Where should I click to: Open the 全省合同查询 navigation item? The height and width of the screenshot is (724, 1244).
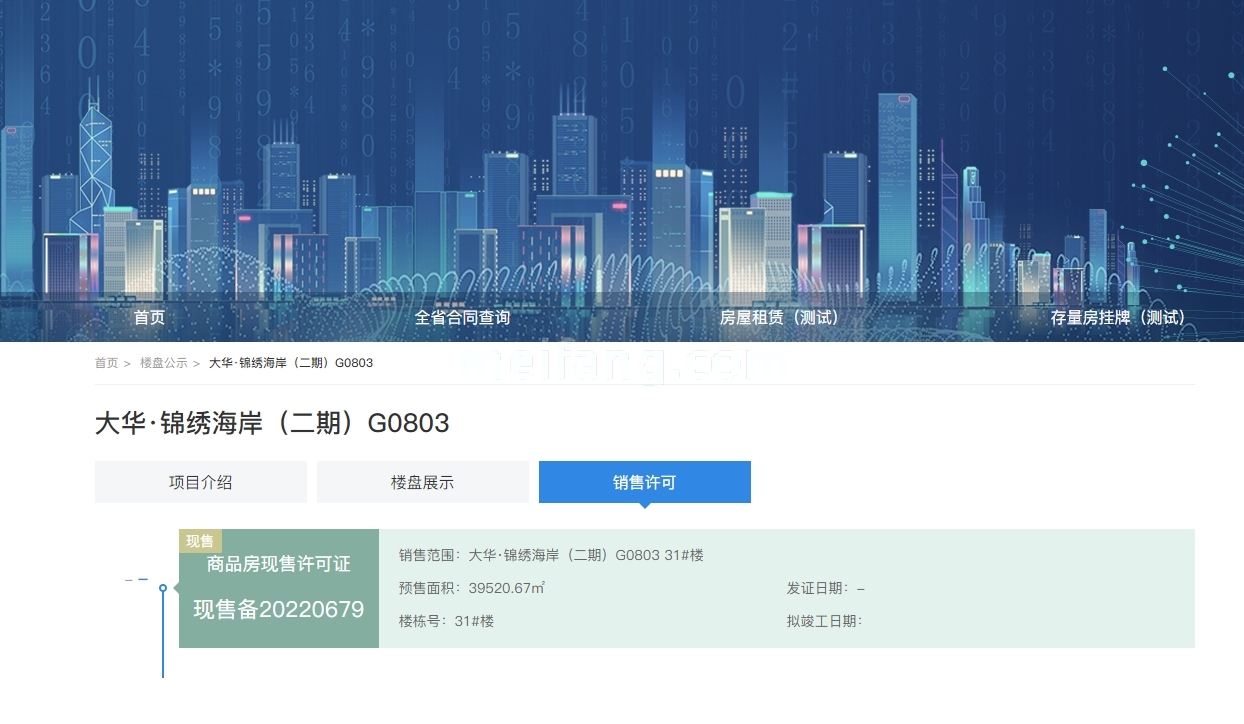462,317
